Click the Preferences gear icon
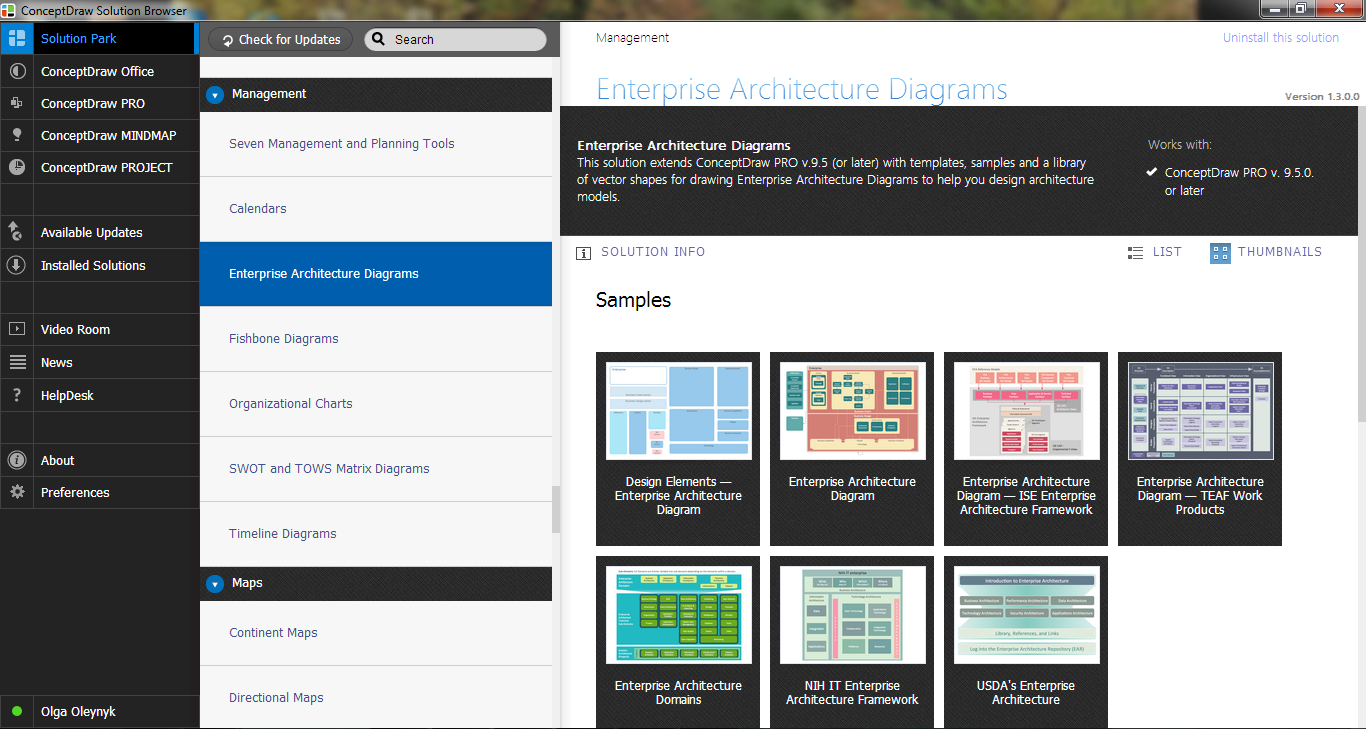The width and height of the screenshot is (1366, 729). pyautogui.click(x=16, y=492)
